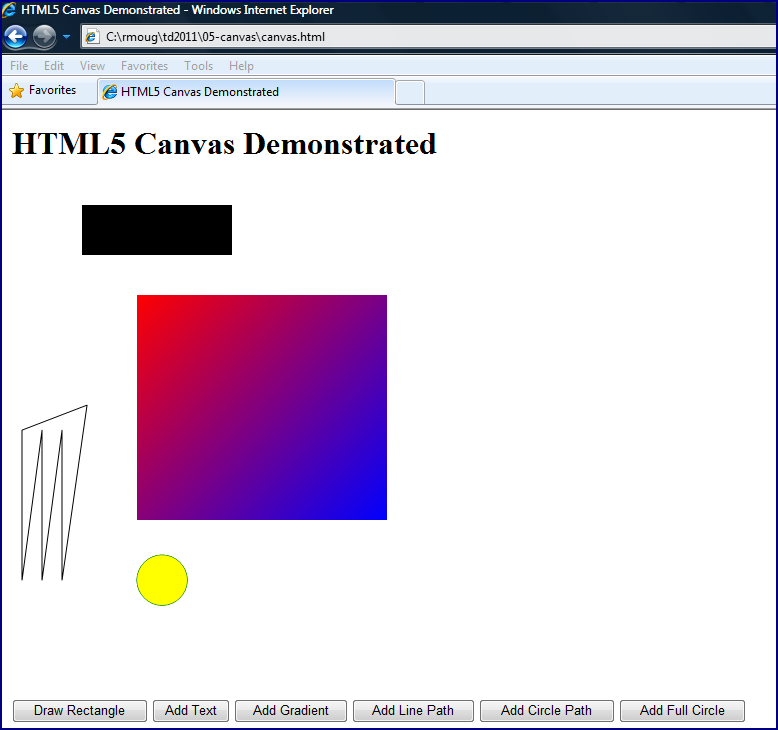This screenshot has height=730, width=778.
Task: Open a new blank tab
Action: tap(410, 92)
